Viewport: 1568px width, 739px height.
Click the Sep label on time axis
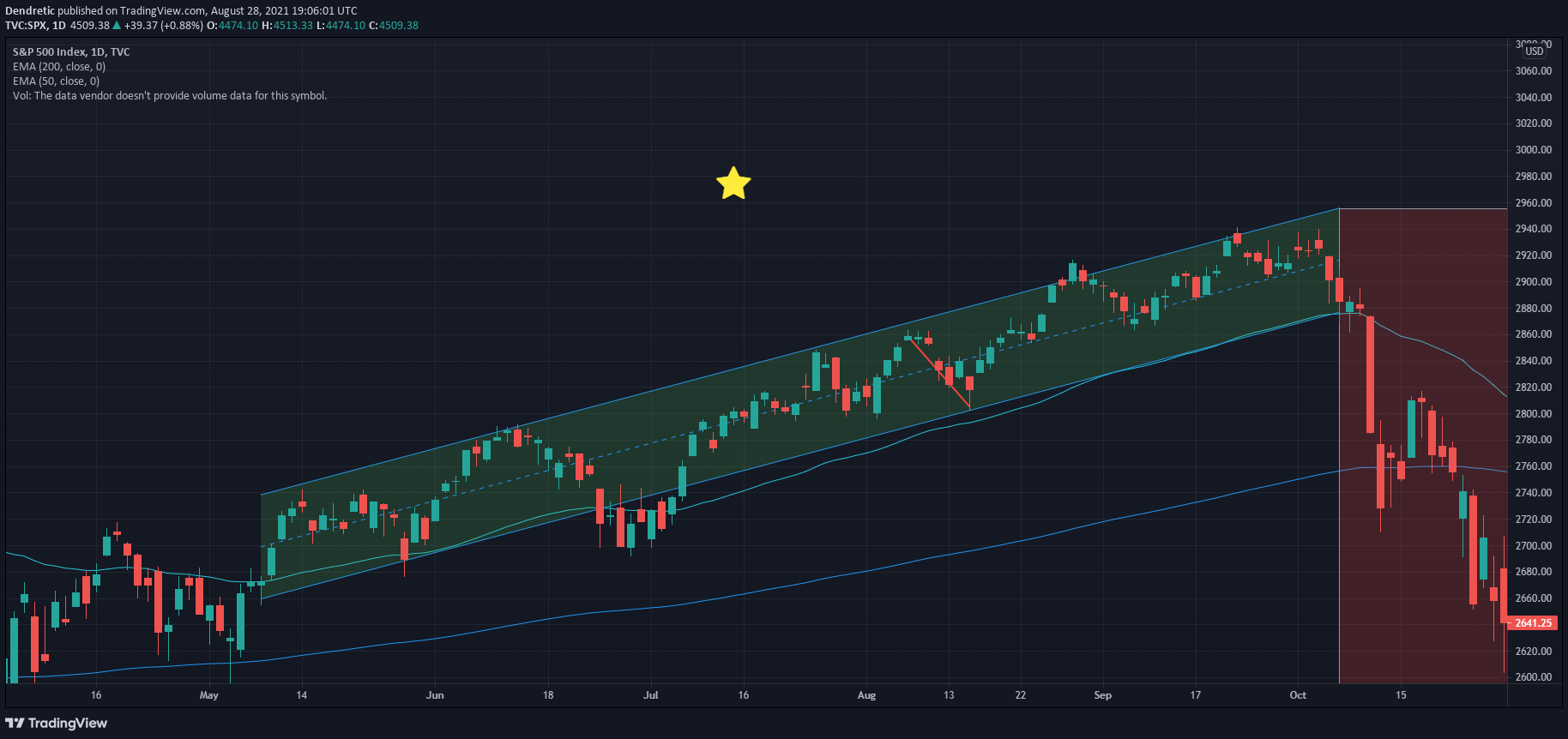1103,695
